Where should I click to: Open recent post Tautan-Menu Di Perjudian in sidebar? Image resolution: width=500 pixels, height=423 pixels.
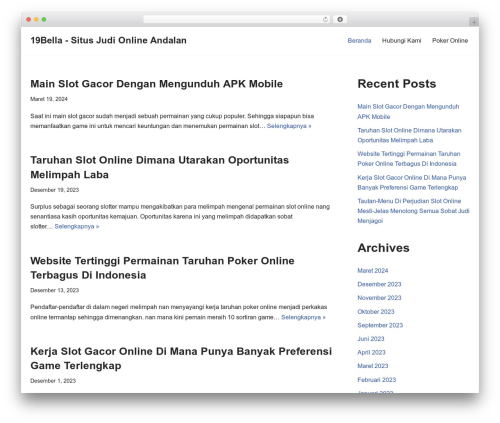point(413,211)
